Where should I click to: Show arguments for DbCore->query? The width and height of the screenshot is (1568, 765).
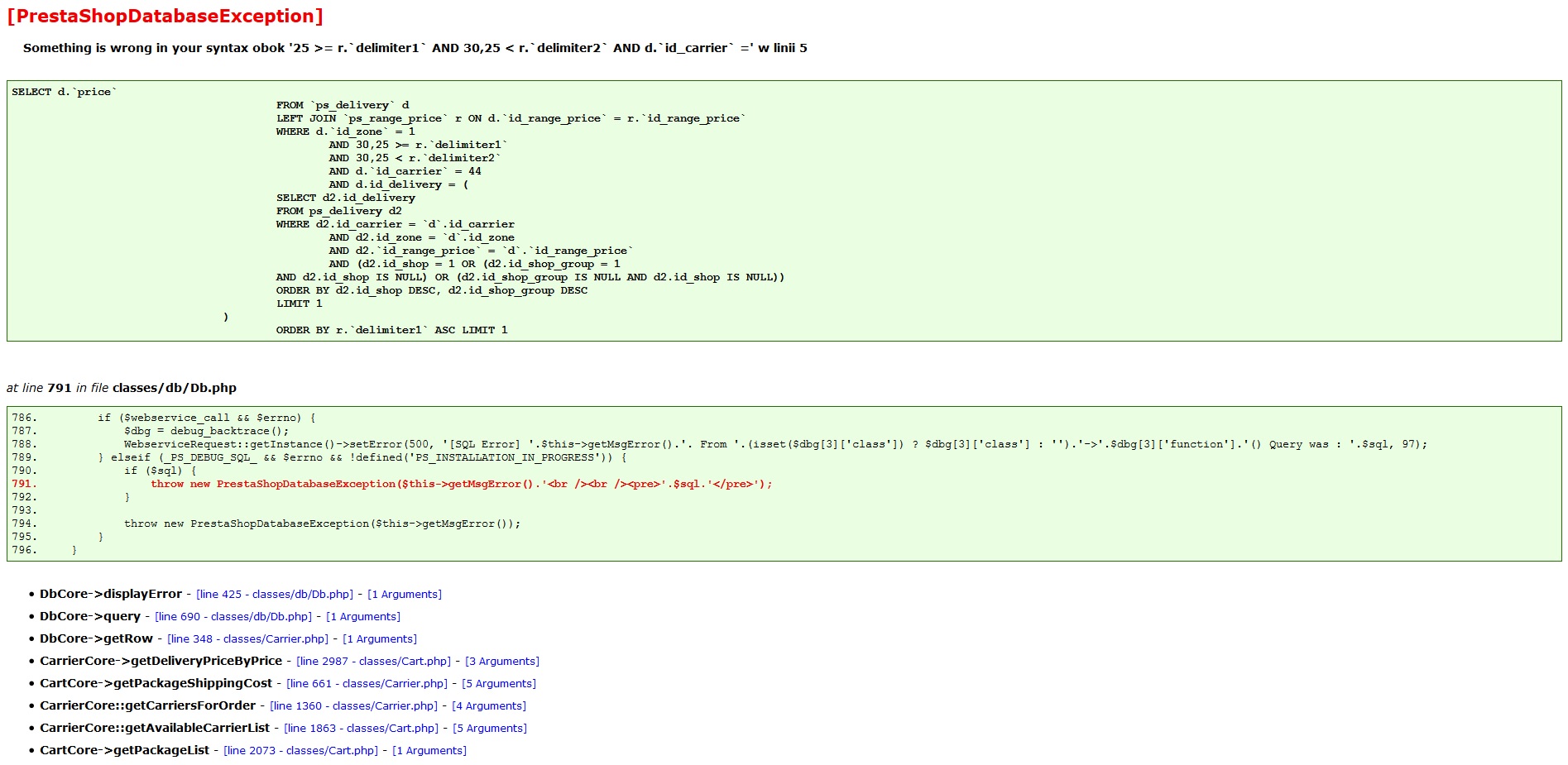(363, 616)
